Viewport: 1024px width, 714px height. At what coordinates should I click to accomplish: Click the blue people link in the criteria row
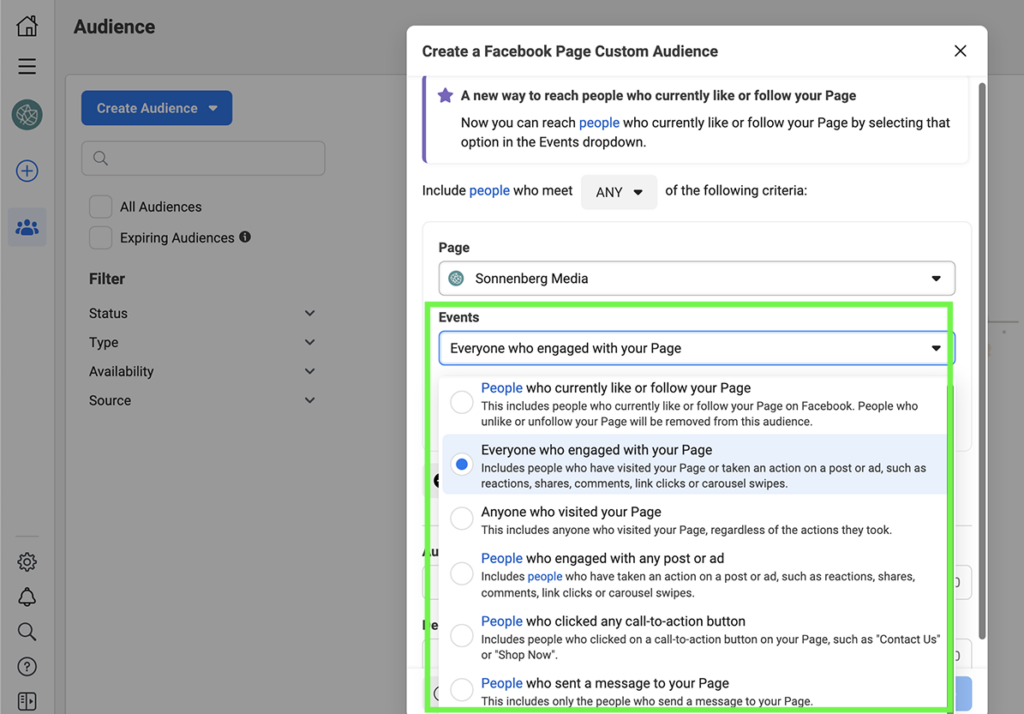point(489,191)
